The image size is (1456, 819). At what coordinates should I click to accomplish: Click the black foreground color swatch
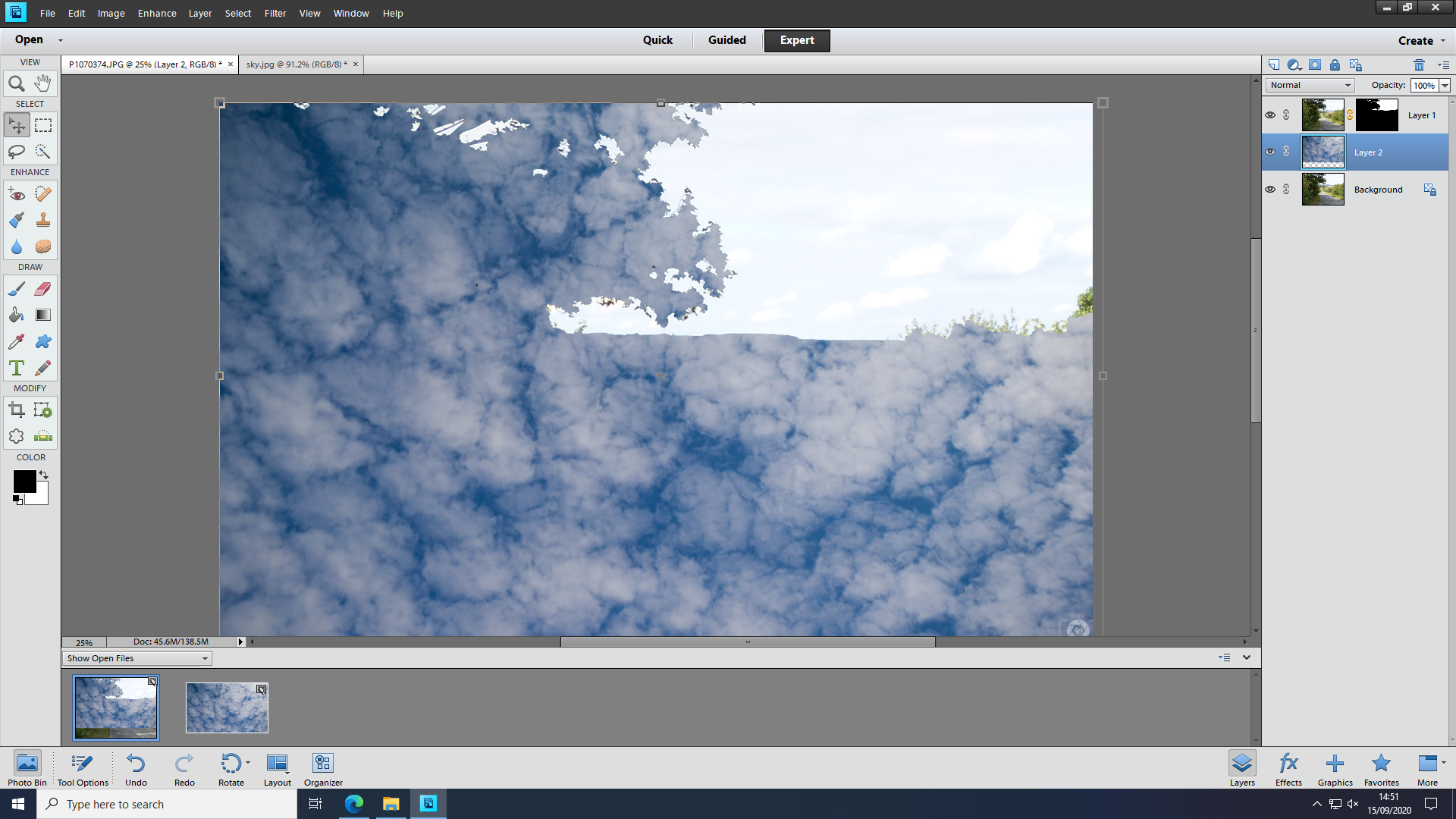coord(24,481)
